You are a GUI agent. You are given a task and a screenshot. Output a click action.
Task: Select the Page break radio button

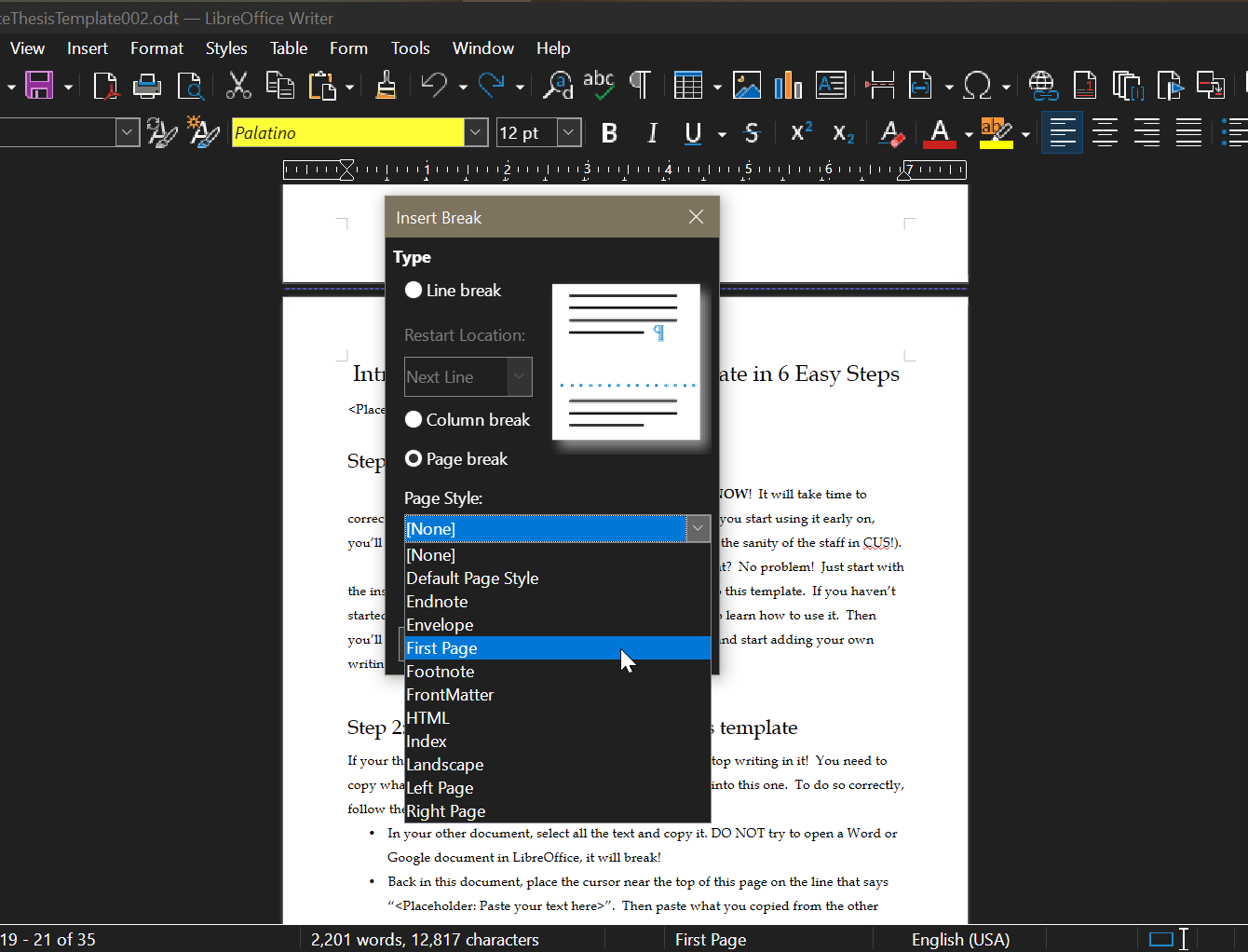pos(414,458)
